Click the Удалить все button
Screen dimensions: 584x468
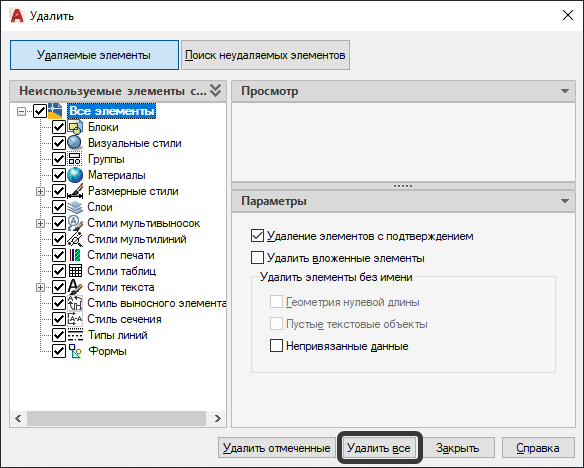click(x=379, y=448)
